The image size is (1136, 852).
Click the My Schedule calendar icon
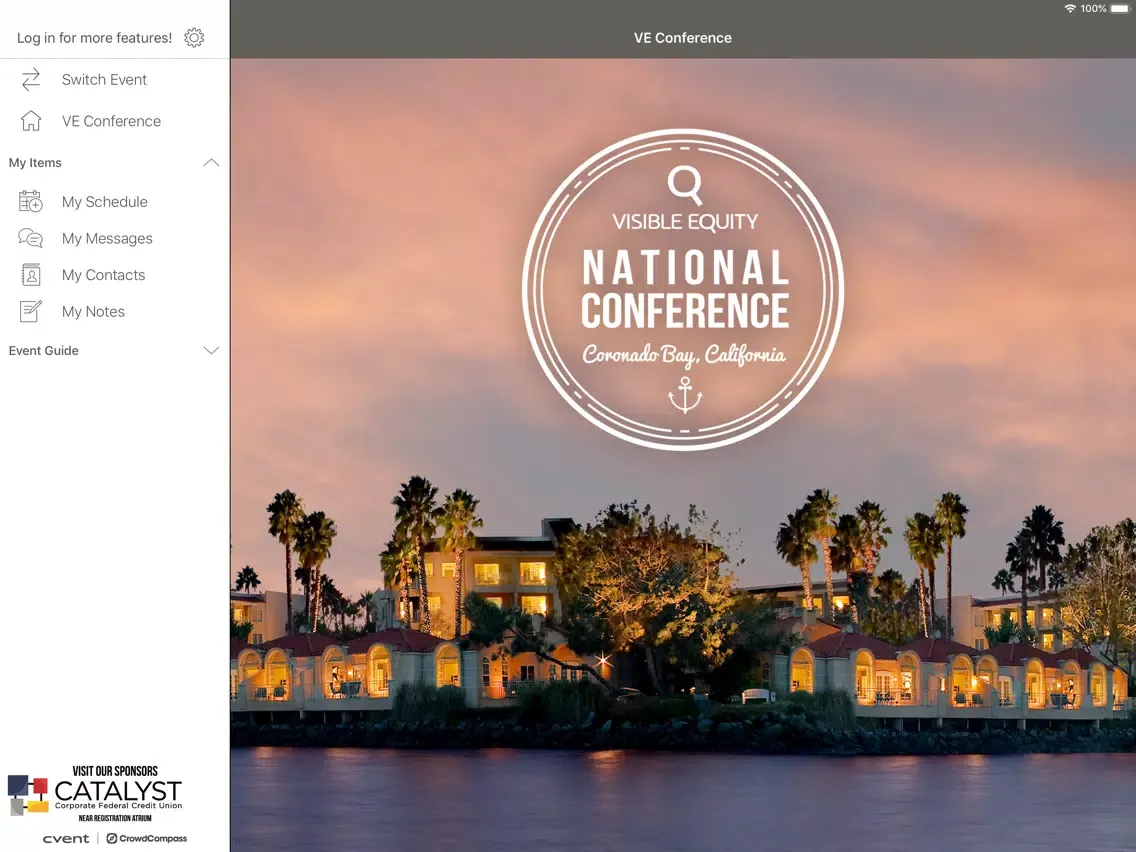(30, 201)
